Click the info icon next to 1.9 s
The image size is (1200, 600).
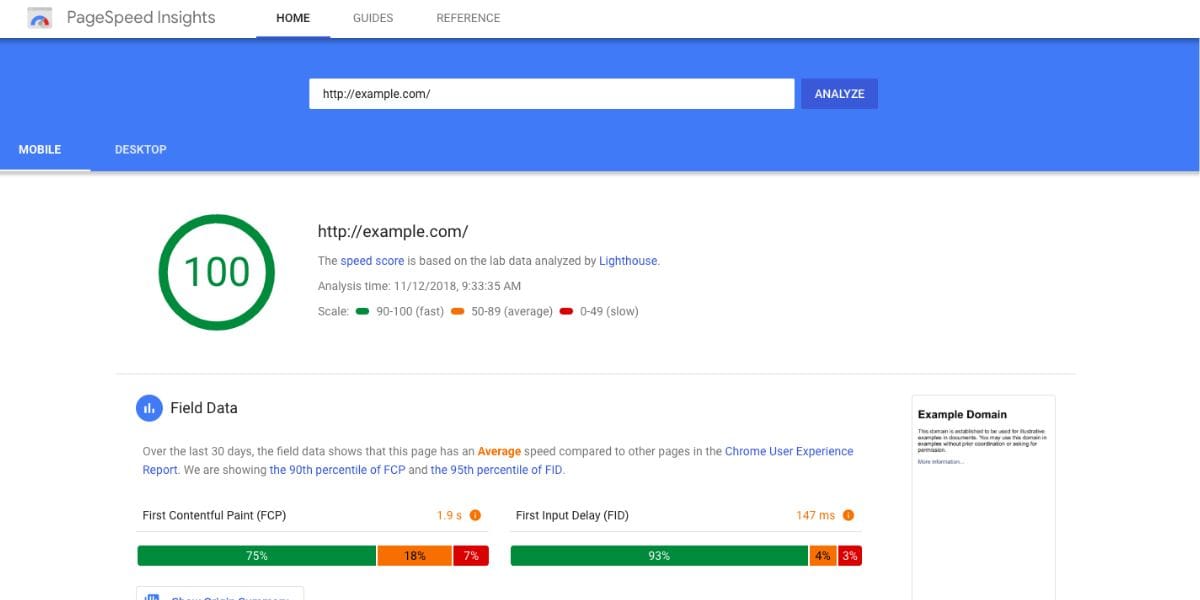475,516
